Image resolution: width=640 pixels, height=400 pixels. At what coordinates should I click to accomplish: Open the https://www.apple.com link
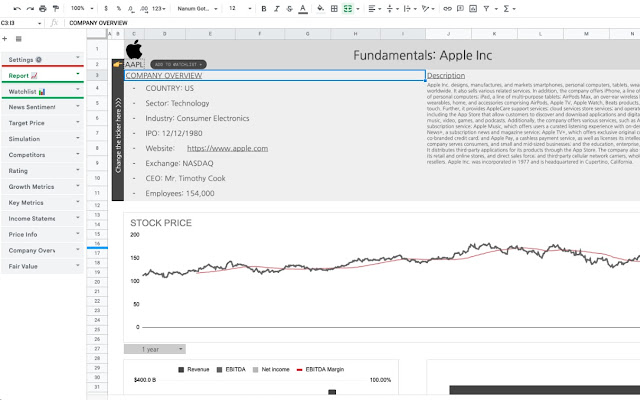(227, 148)
